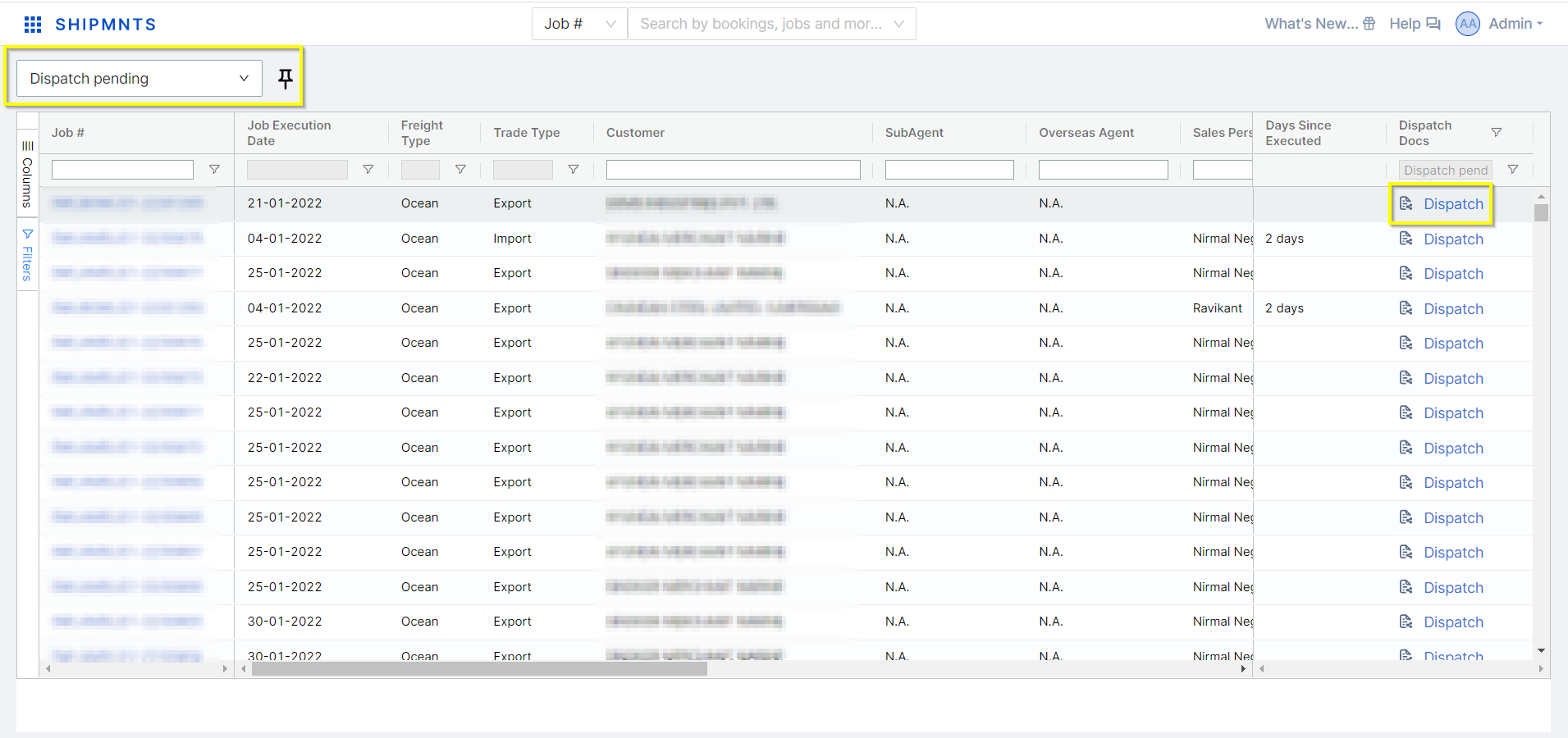This screenshot has width=1568, height=738.
Task: Click document icon in Ravikant row
Action: coord(1406,308)
